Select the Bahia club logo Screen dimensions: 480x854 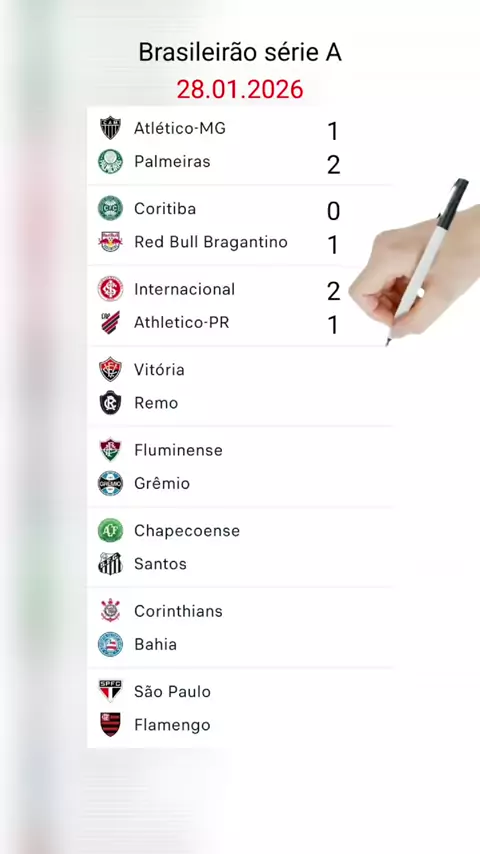(x=110, y=644)
